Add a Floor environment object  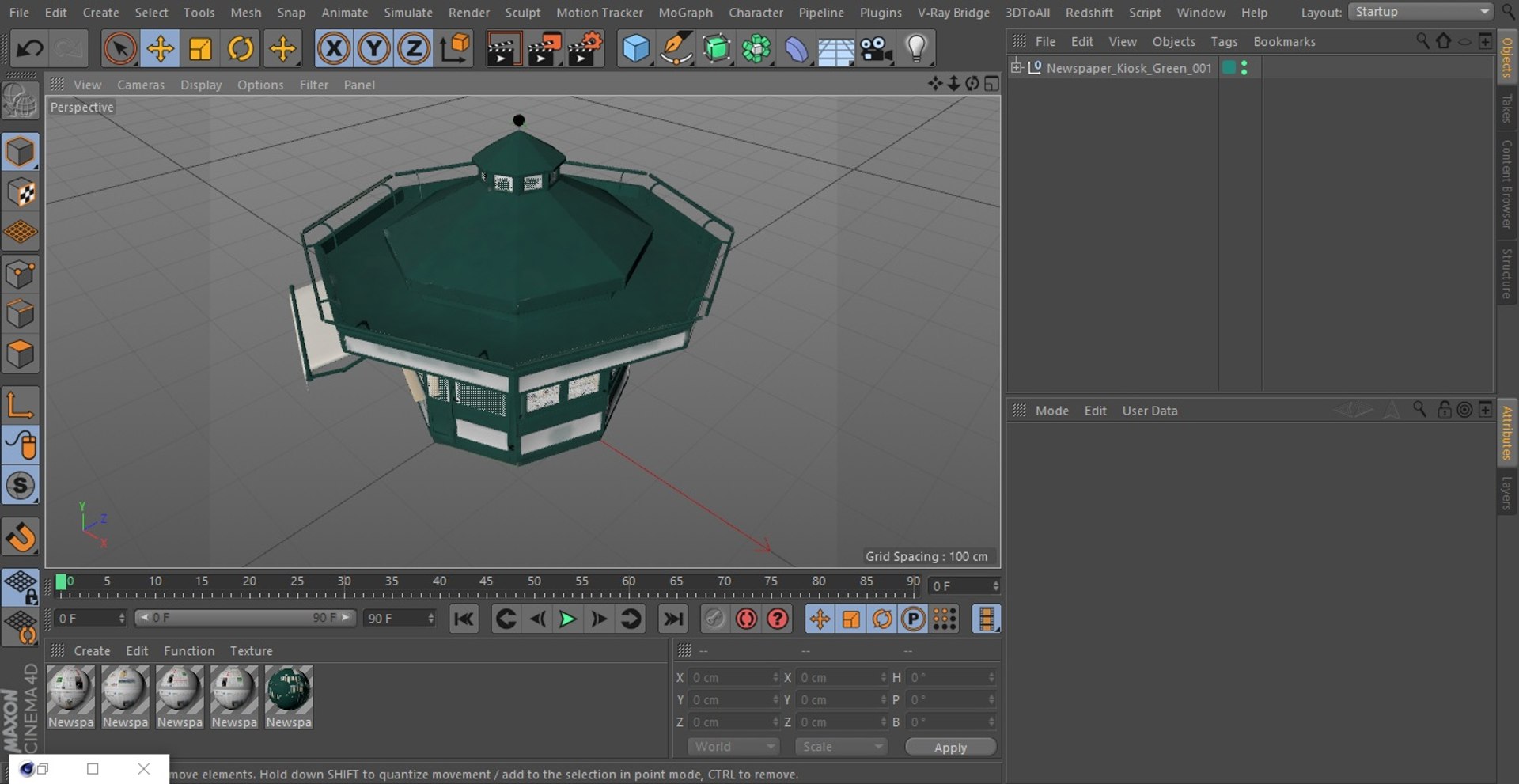coord(836,49)
